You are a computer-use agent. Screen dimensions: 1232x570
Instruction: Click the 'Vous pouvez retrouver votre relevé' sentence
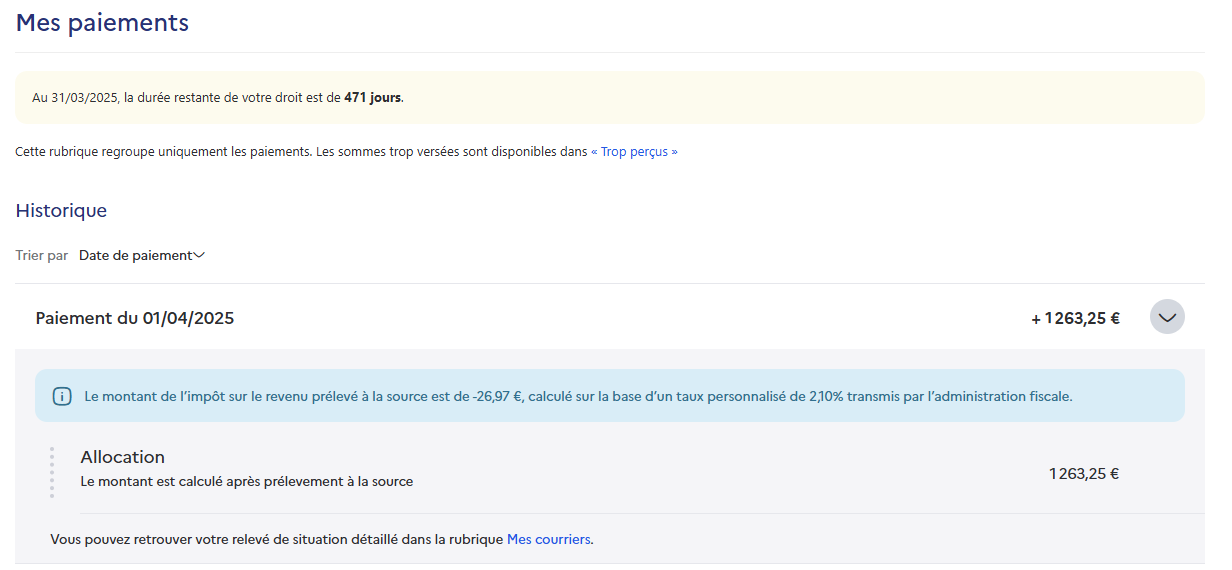(x=322, y=540)
